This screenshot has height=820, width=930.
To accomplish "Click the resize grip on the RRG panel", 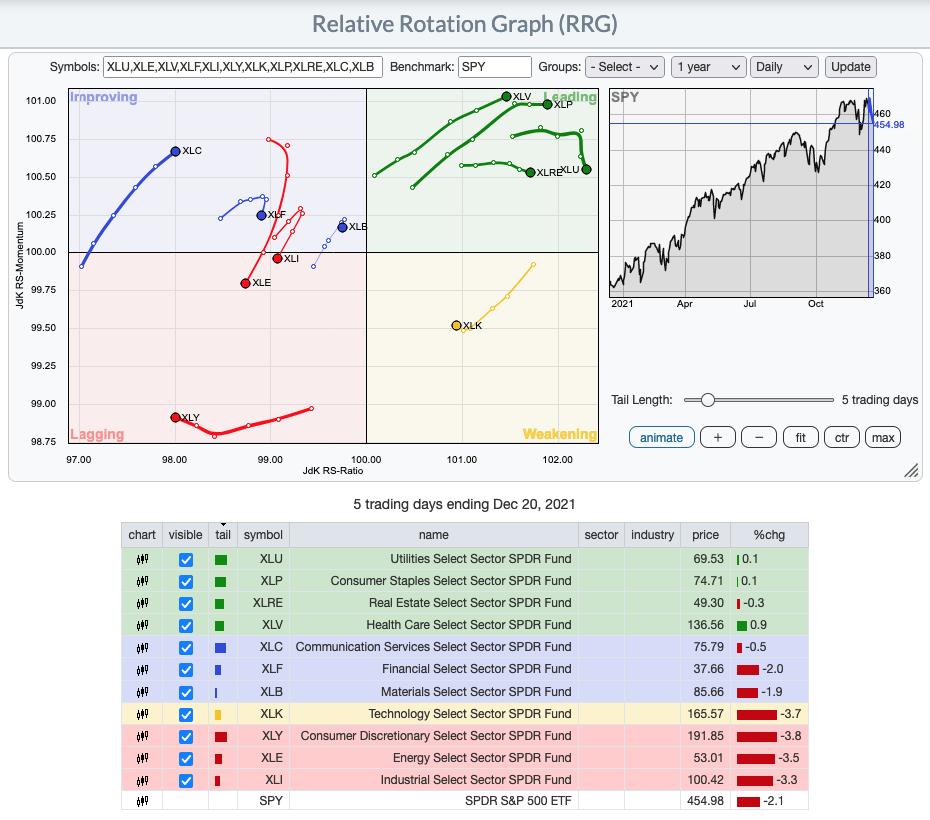I will point(911,470).
